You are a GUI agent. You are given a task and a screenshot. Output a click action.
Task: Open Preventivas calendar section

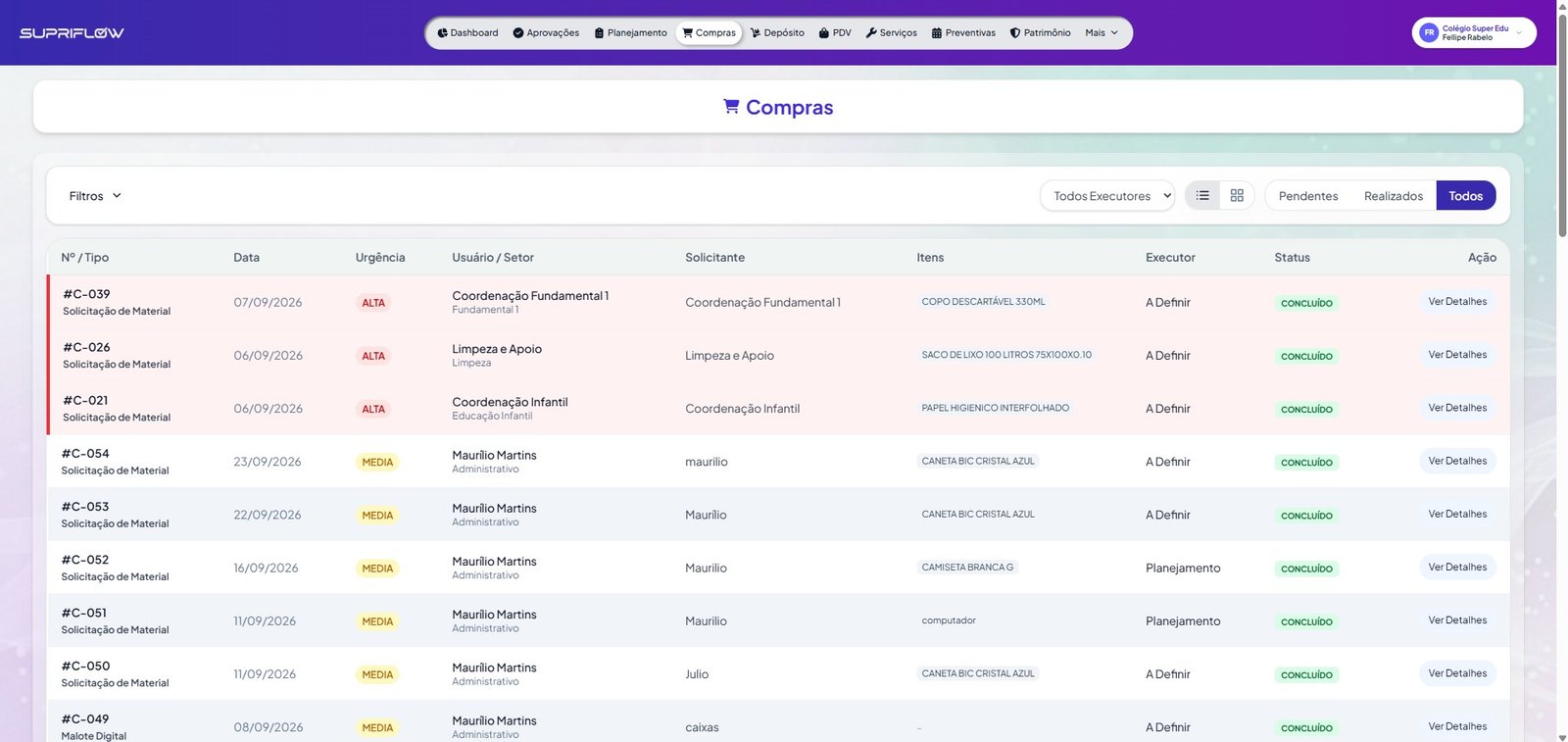pos(963,33)
